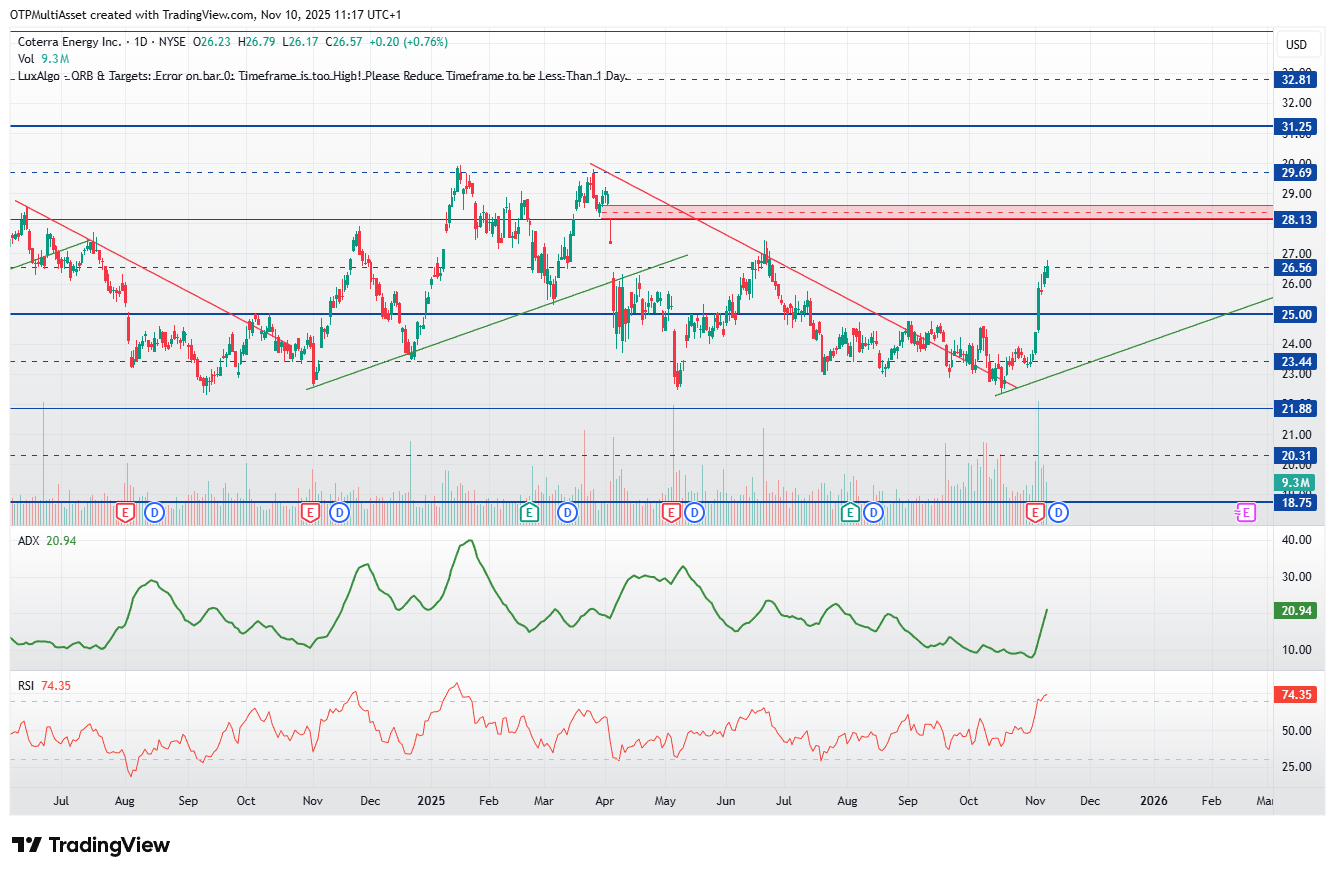Click the 26.56 current price label
Screen dimensions: 1335x875
coord(1297,268)
